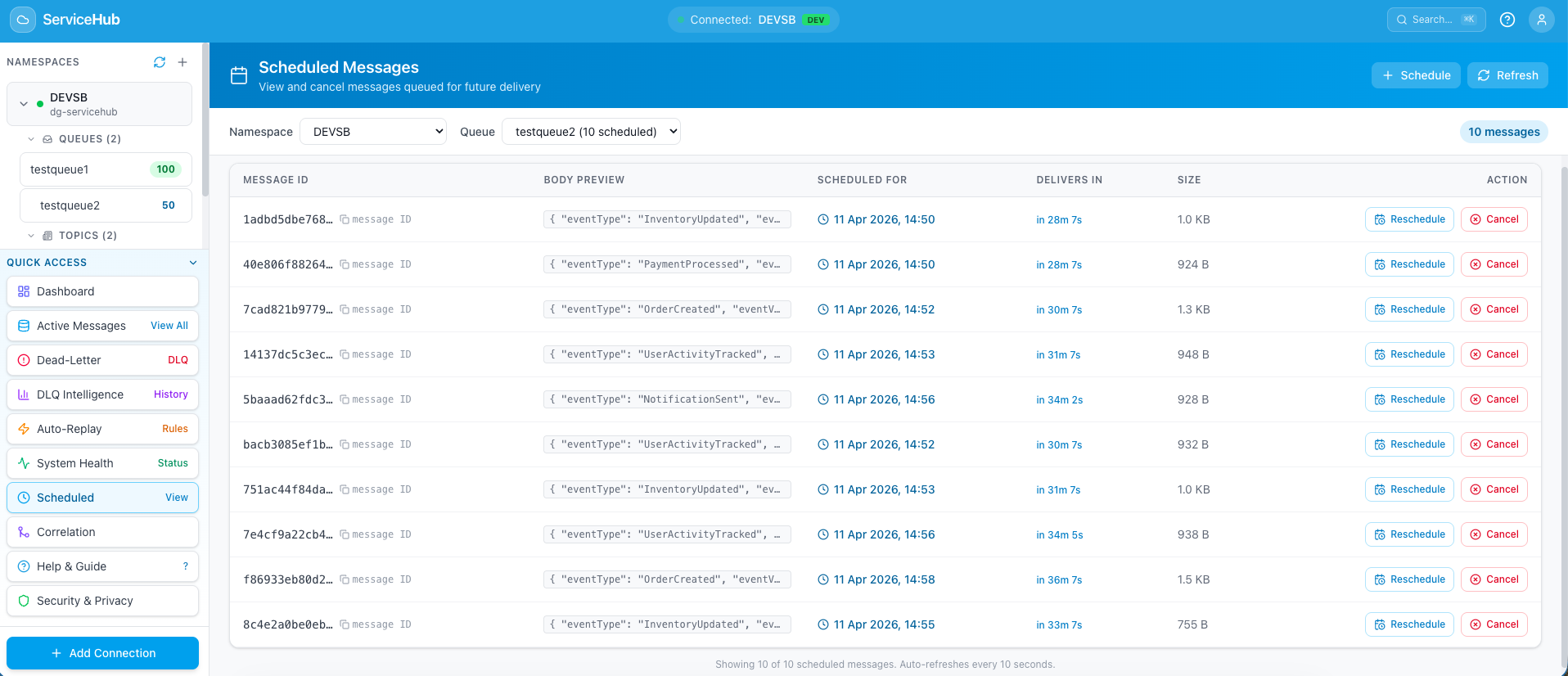Click scheduled time '11 Apr 2026, 14:58'

coord(884,579)
